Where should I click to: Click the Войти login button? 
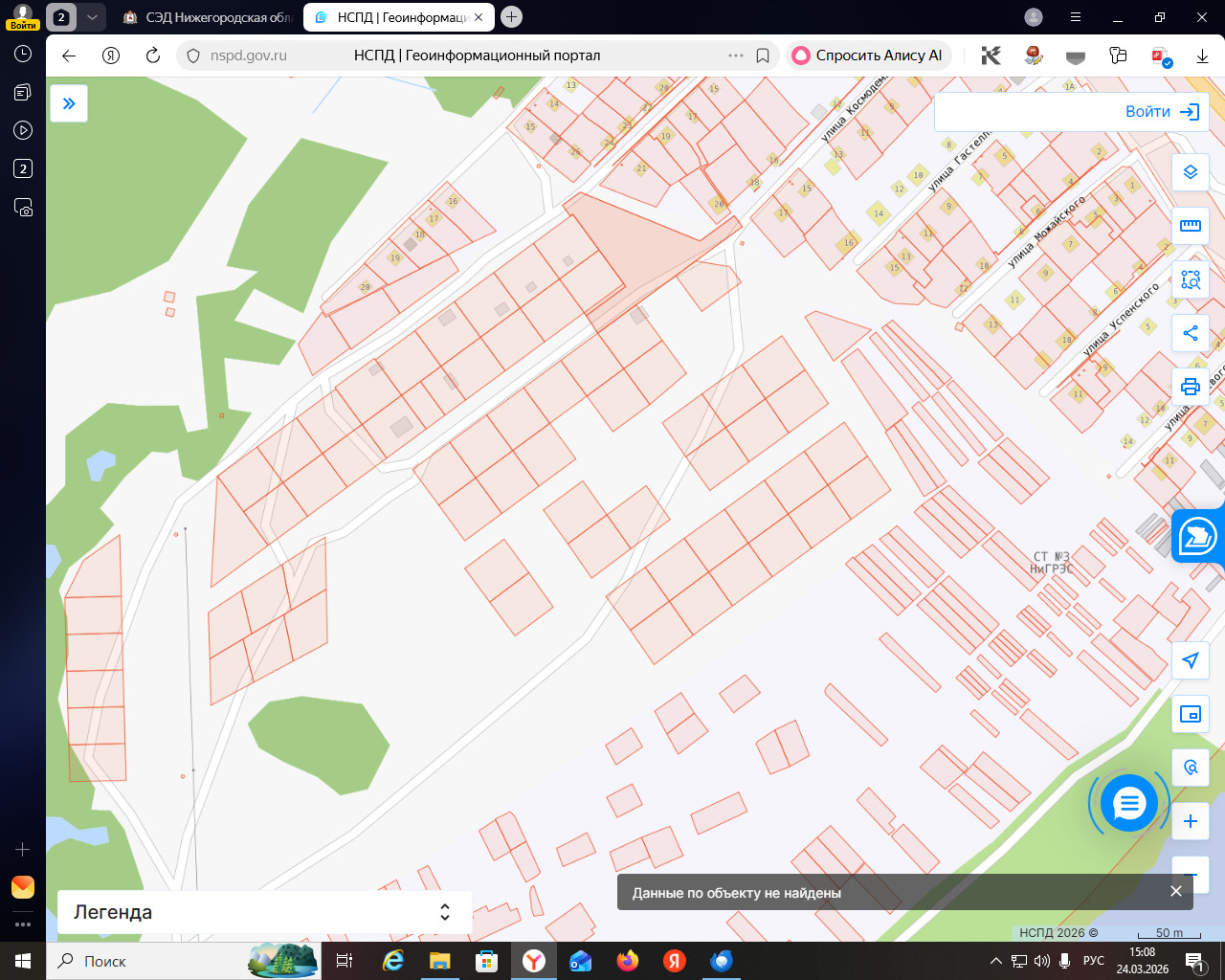pyautogui.click(x=1161, y=112)
